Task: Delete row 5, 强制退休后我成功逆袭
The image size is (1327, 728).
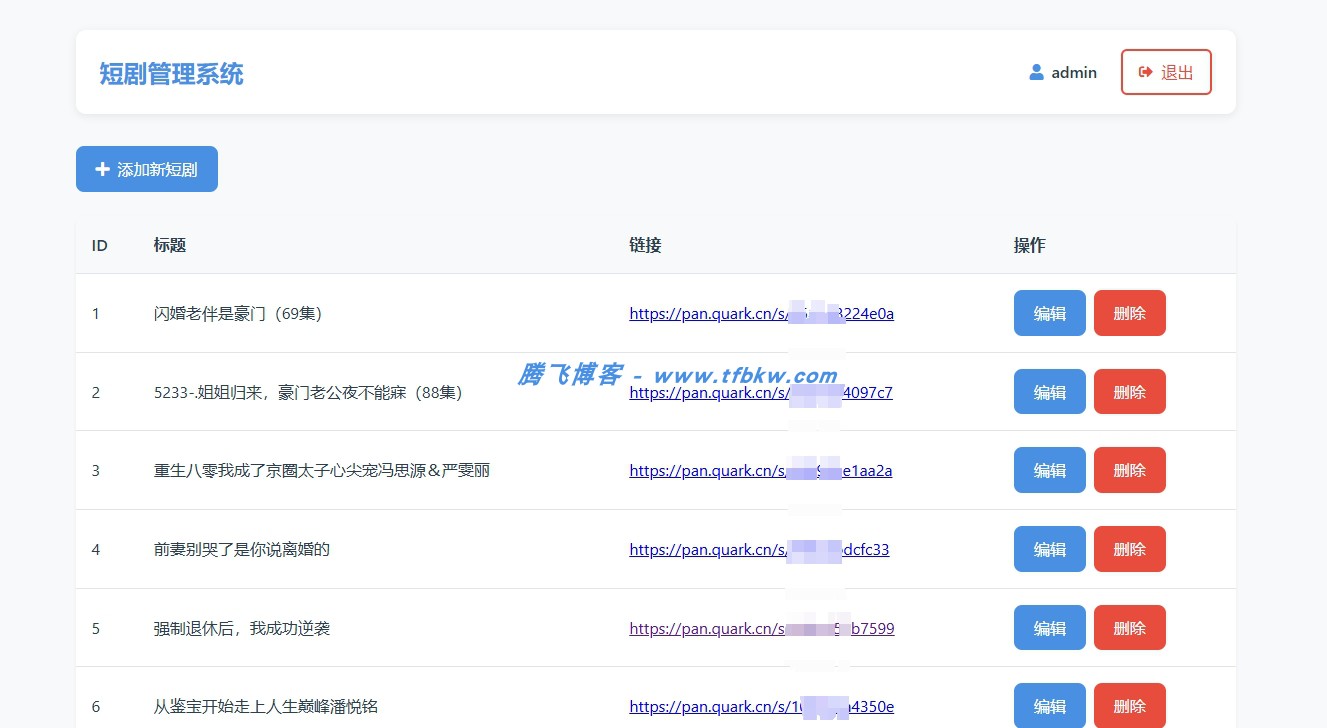Action: 1129,627
